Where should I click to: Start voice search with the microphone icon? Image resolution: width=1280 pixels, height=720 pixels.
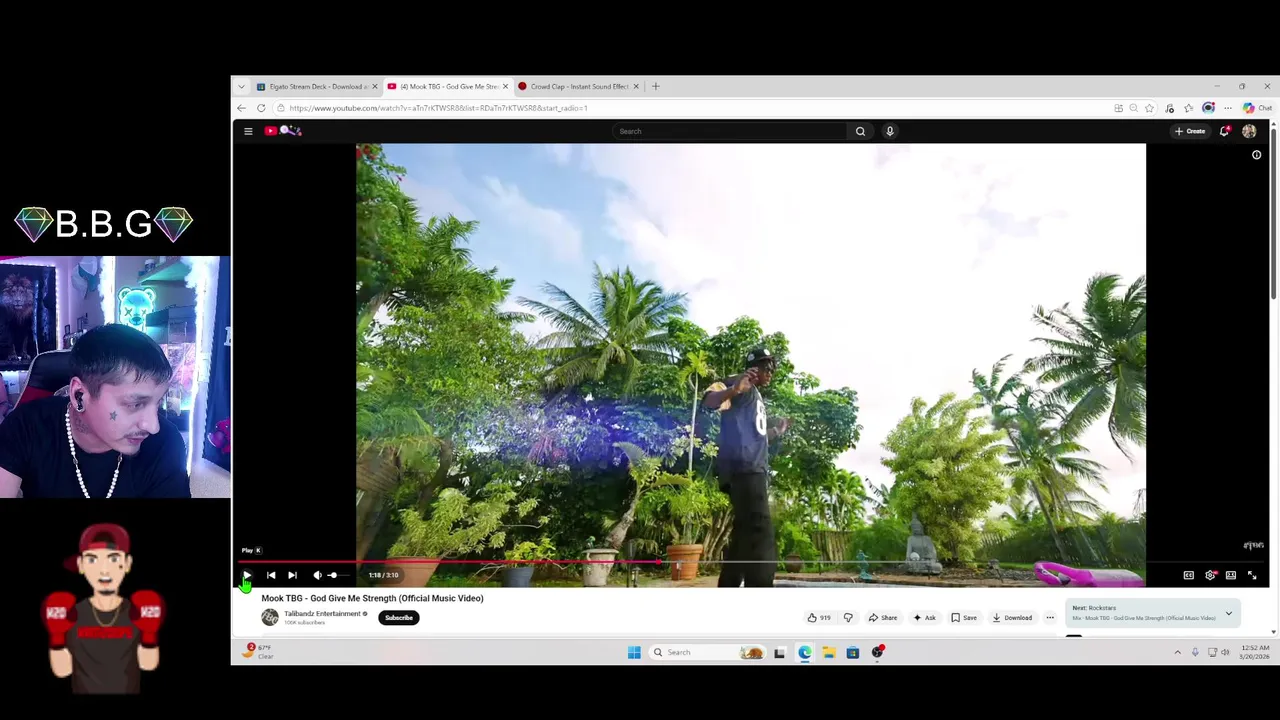pos(889,131)
